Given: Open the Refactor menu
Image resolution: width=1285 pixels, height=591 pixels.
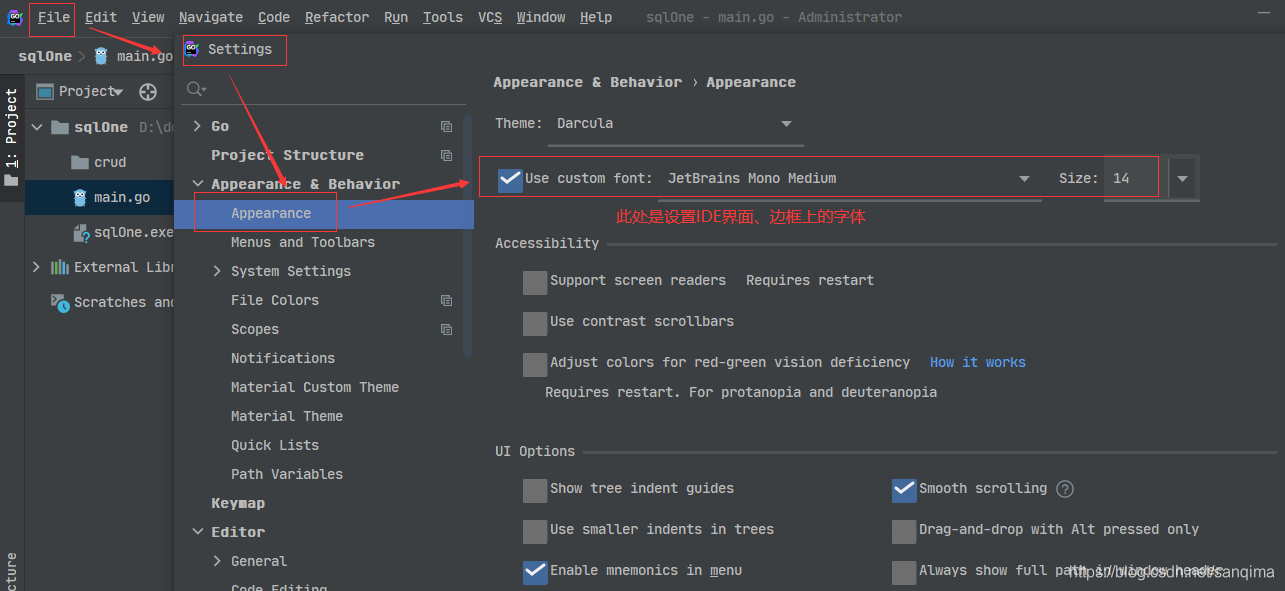Looking at the screenshot, I should pyautogui.click(x=337, y=17).
